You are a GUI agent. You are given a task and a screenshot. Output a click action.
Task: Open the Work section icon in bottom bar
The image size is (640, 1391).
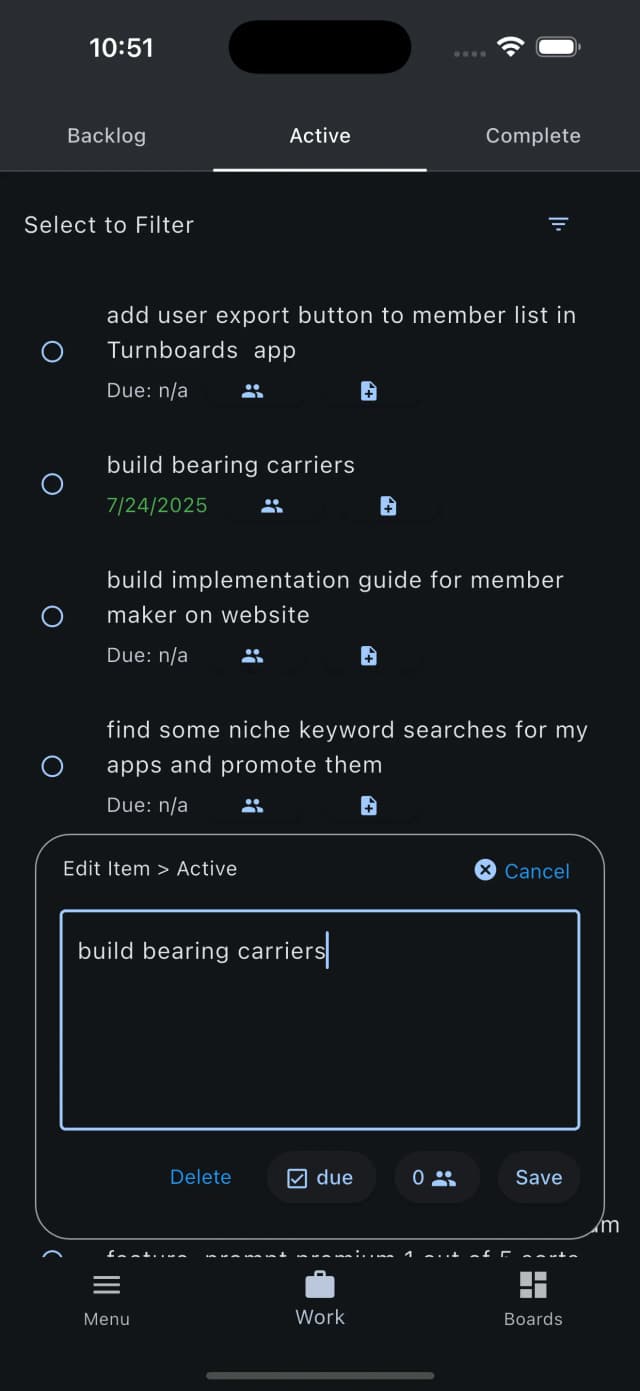coord(320,1285)
